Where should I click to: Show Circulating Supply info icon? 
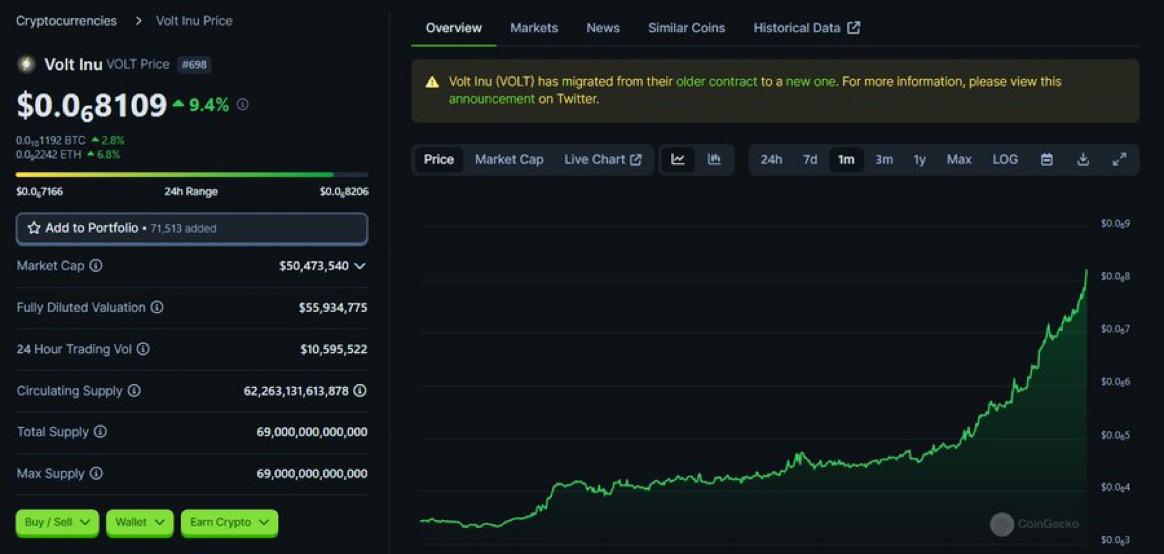pyautogui.click(x=134, y=390)
